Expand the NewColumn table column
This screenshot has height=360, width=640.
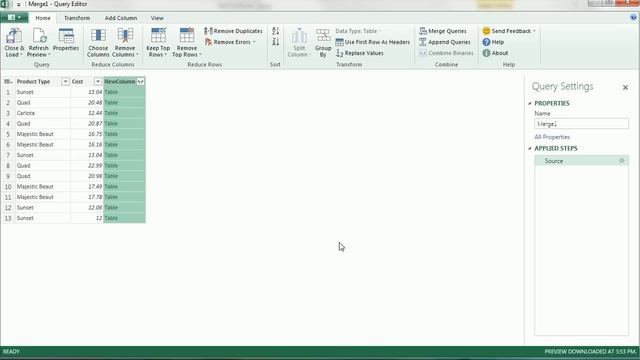click(x=140, y=82)
